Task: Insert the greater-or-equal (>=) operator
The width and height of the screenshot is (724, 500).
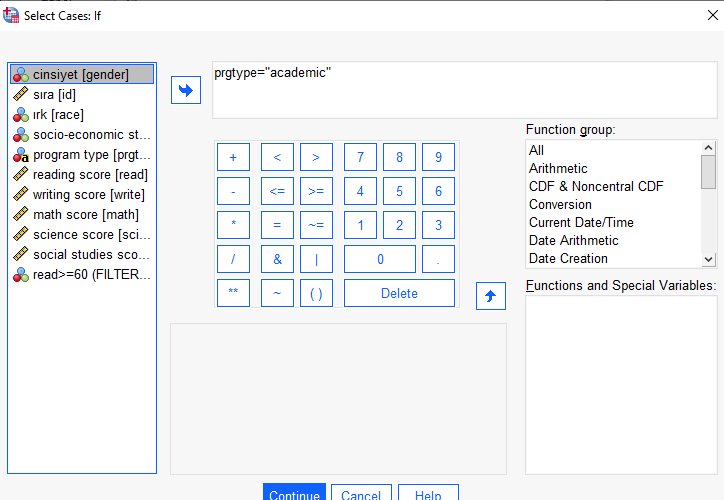Action: click(316, 191)
